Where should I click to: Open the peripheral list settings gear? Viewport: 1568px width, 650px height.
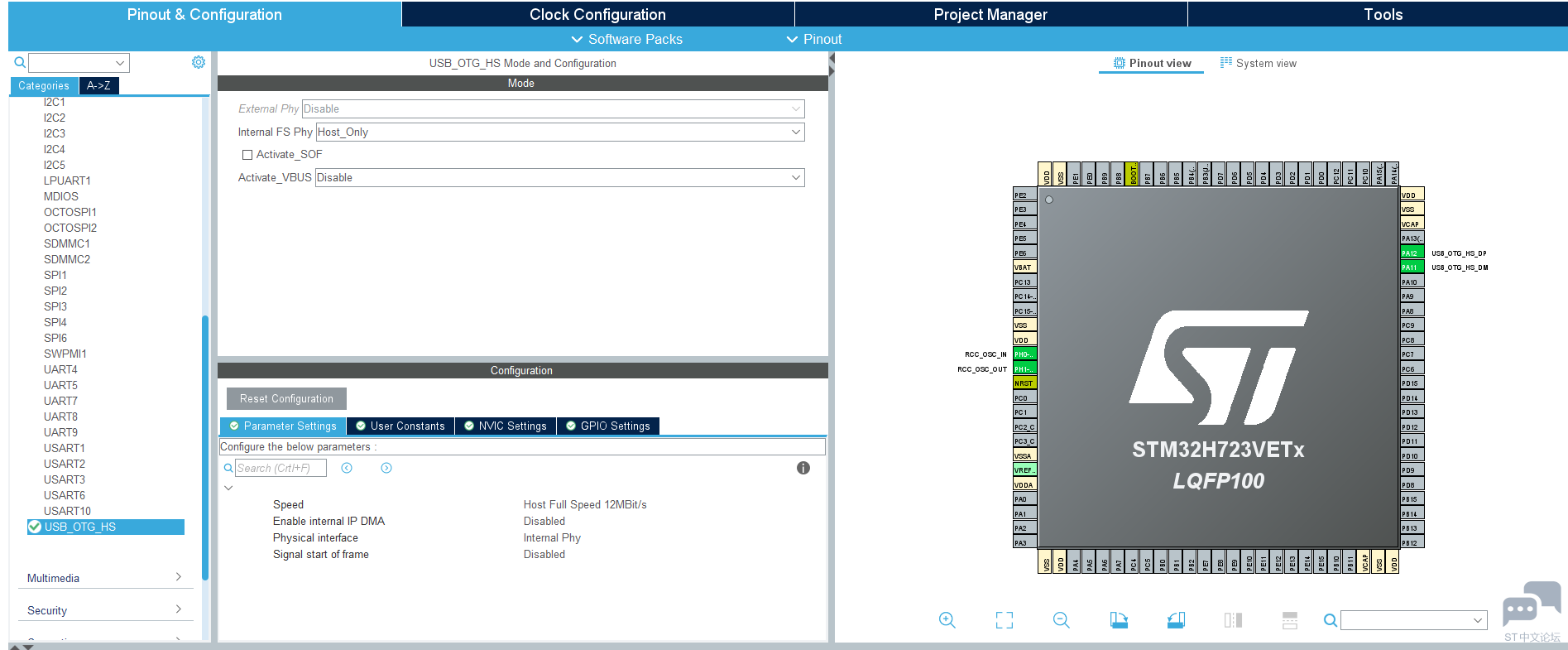click(x=199, y=62)
